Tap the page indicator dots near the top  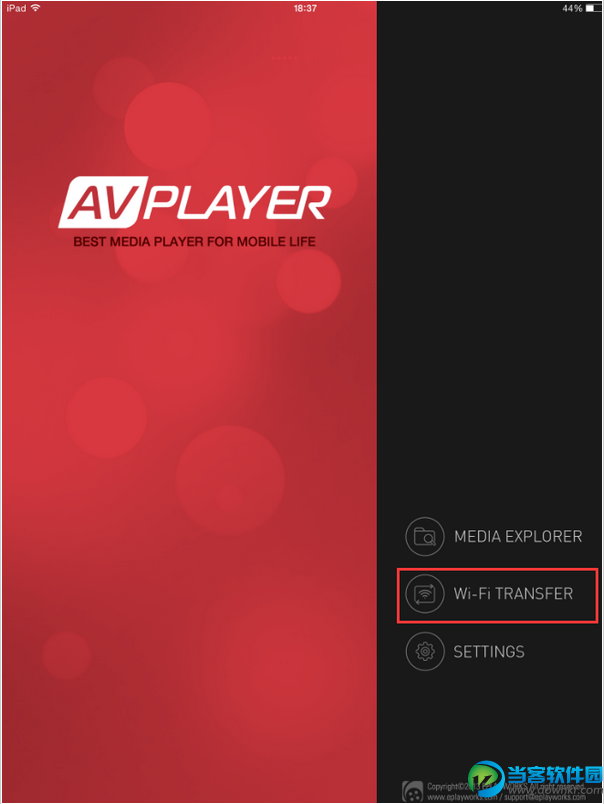[284, 58]
